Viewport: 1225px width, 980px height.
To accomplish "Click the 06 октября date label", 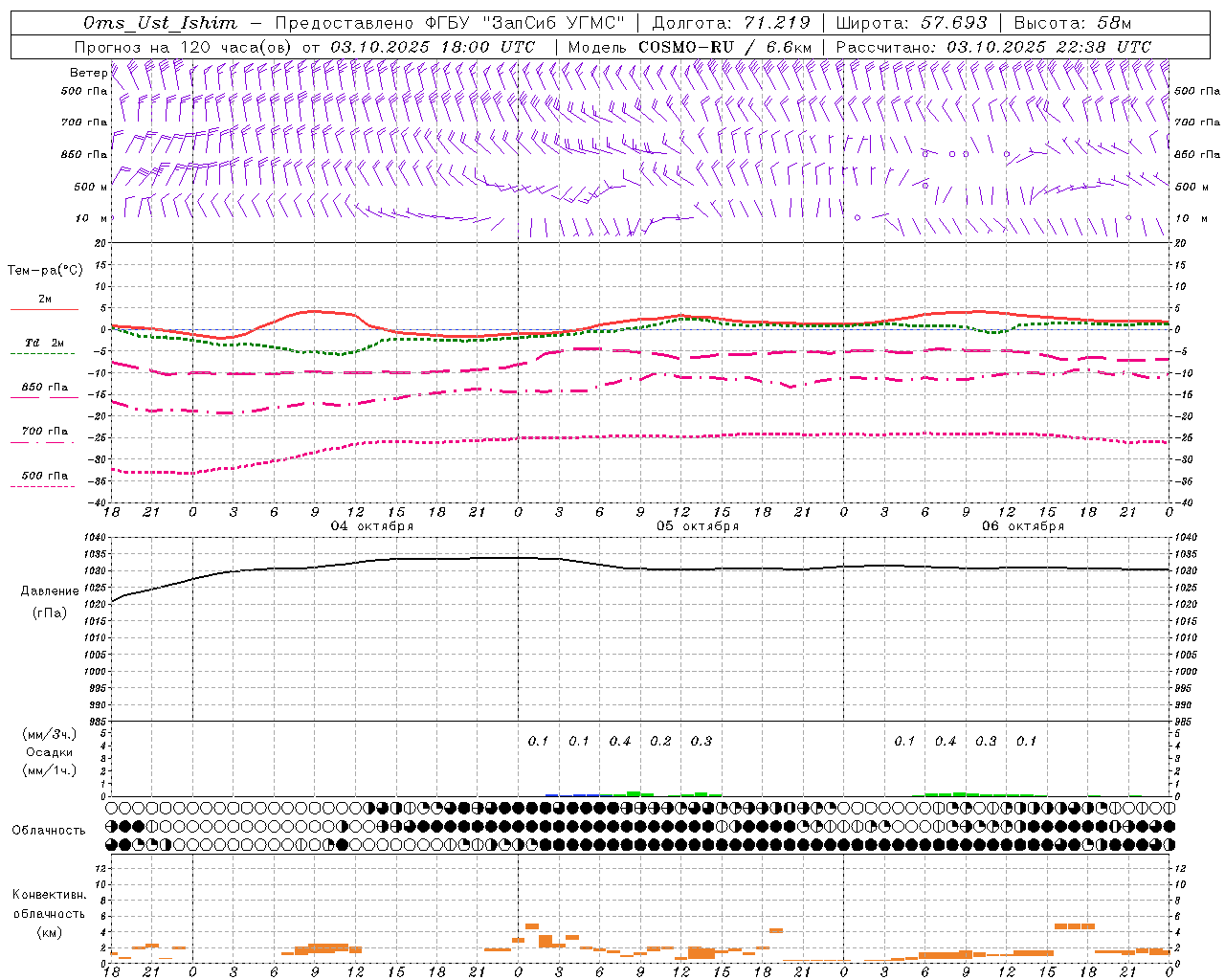I will [1023, 526].
